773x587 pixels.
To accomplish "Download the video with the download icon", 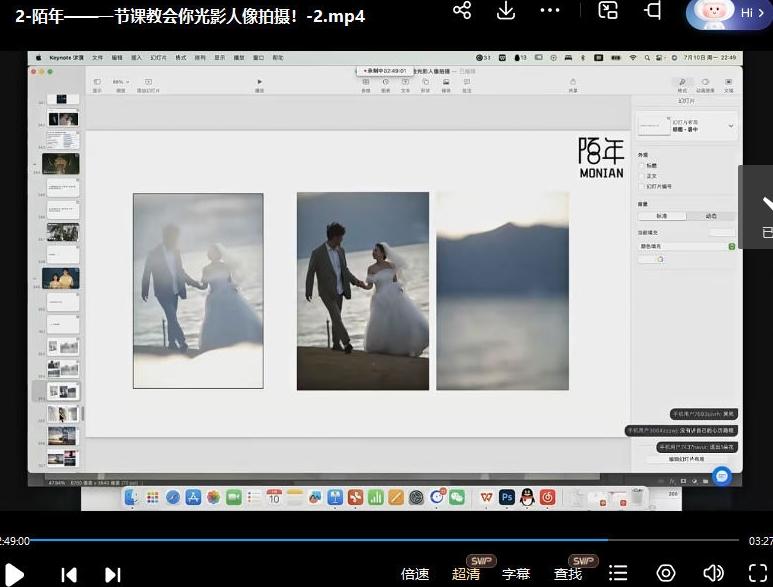I will click(506, 10).
